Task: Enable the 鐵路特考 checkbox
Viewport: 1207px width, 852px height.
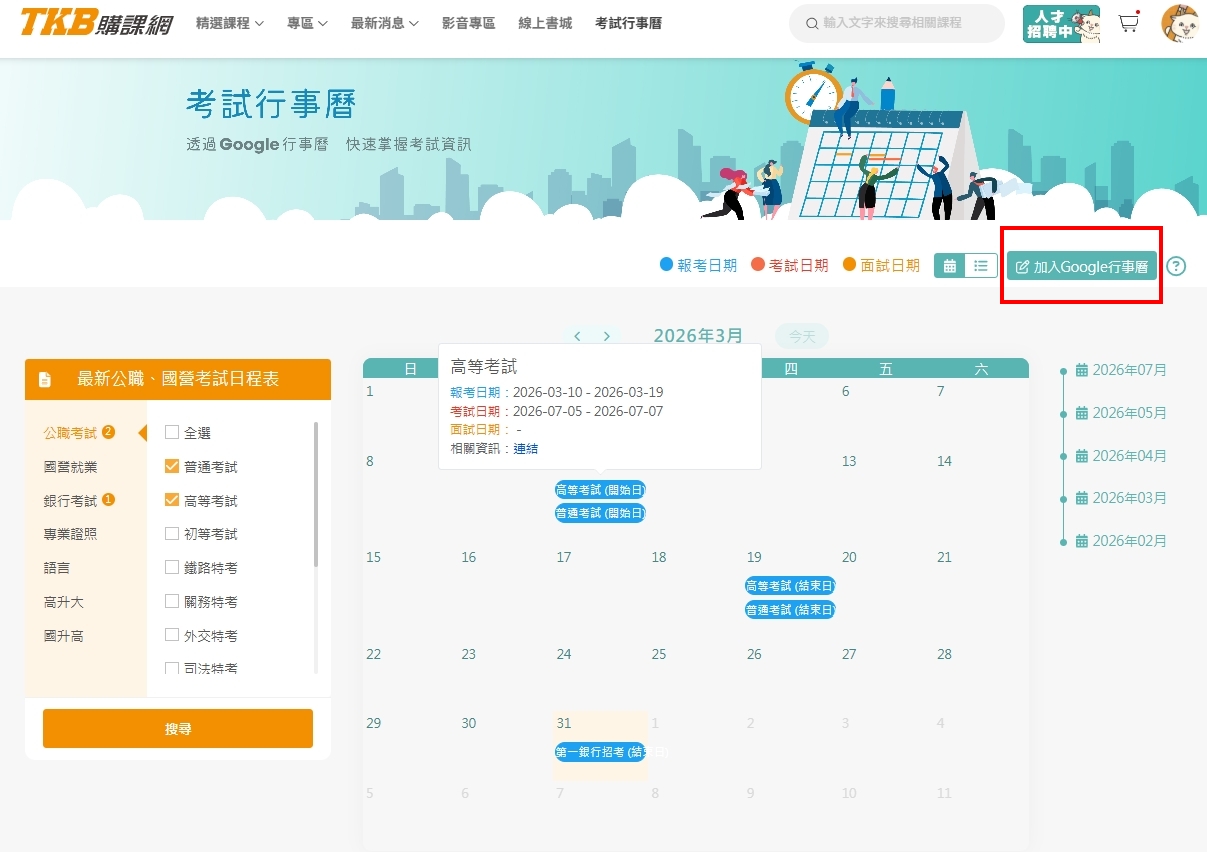Action: (x=172, y=567)
